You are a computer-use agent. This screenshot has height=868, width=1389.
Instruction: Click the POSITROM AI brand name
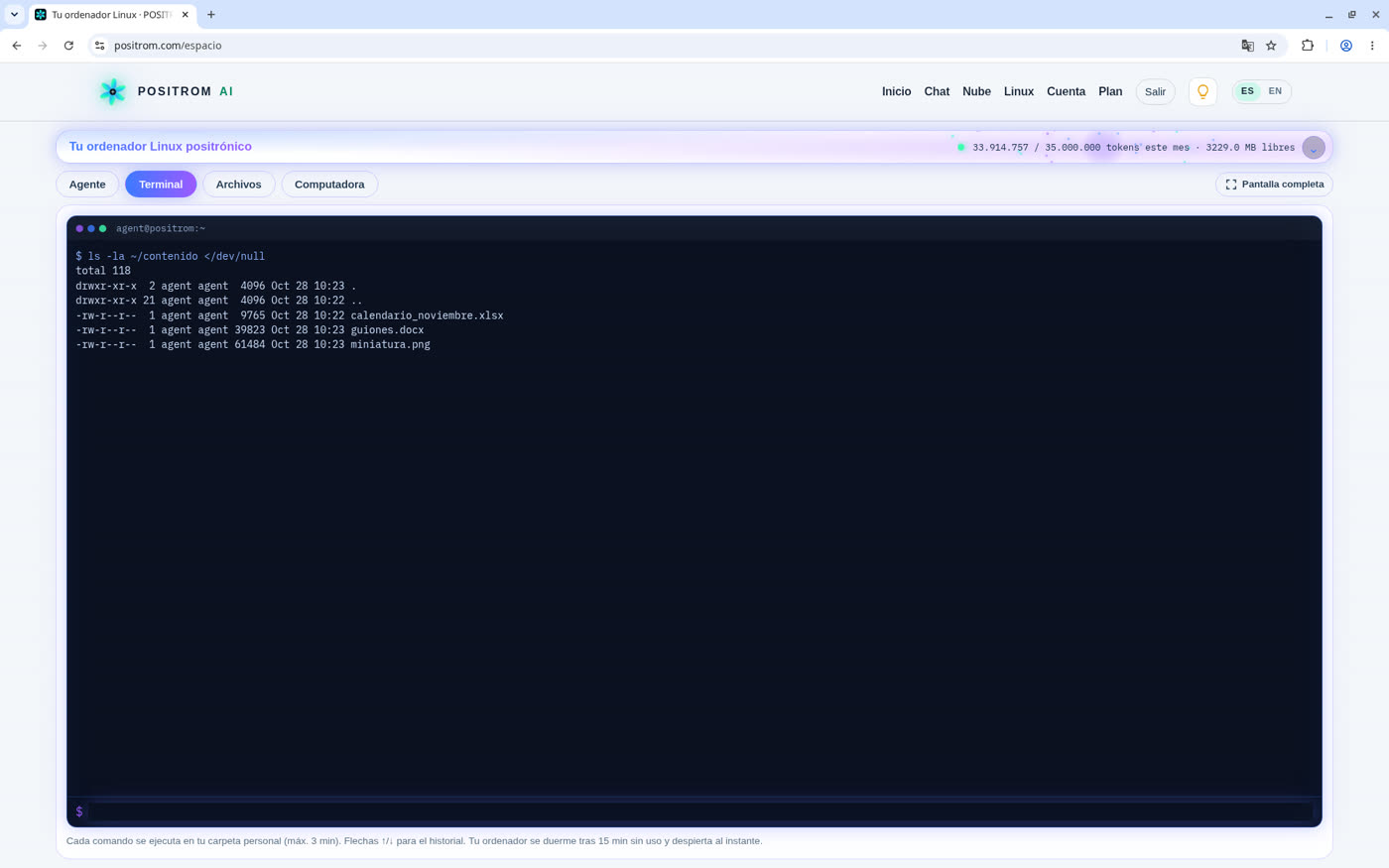186,91
